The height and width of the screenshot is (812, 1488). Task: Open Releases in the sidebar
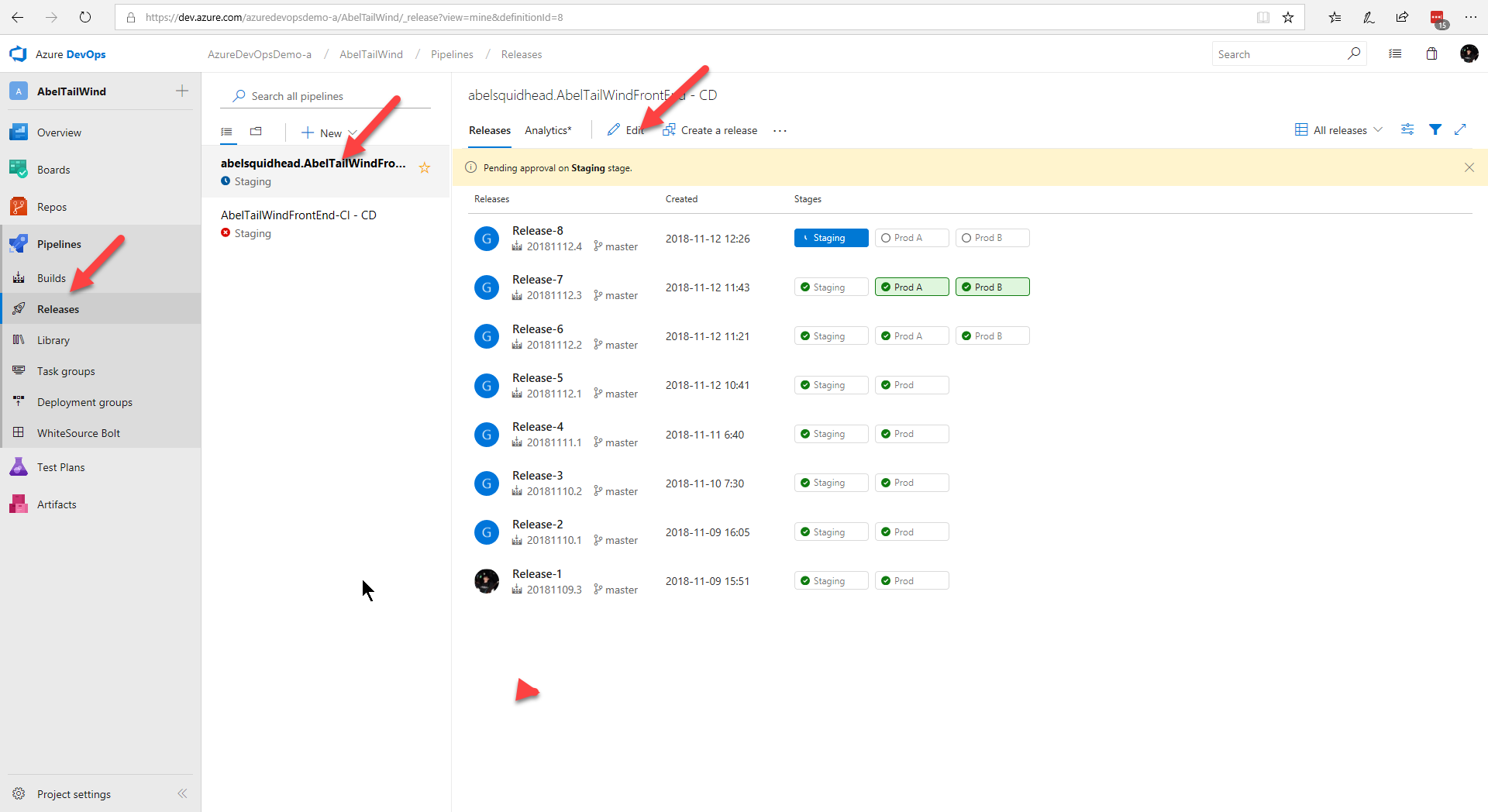click(x=58, y=309)
